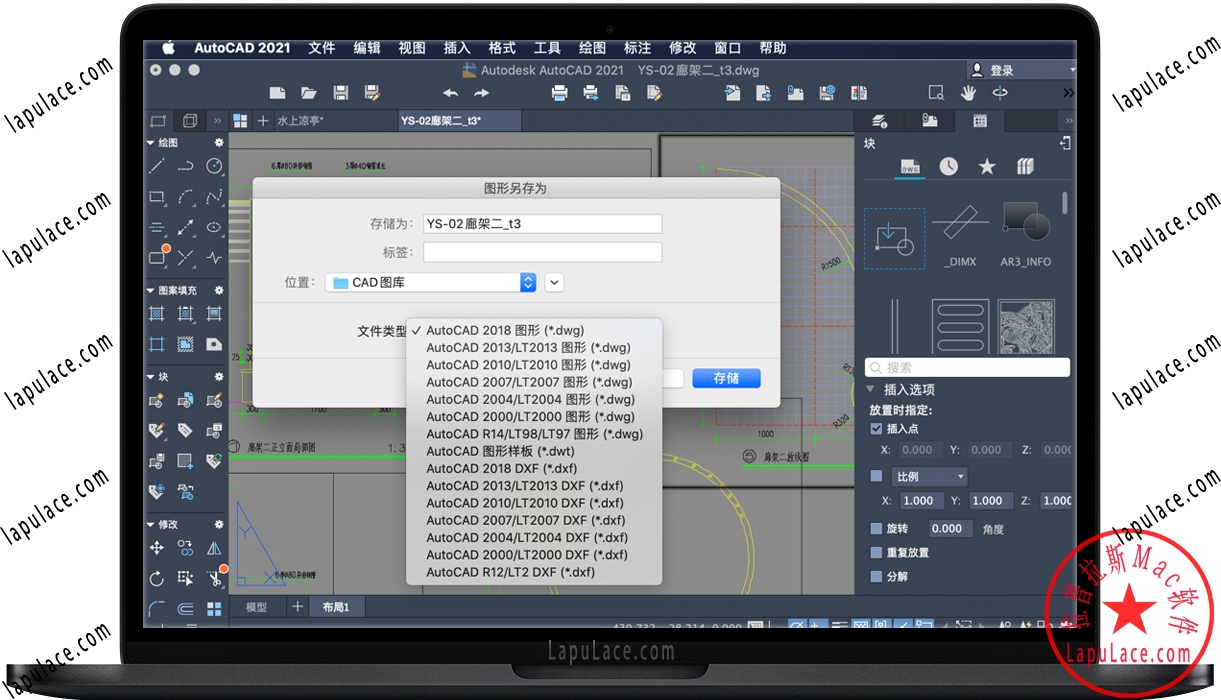1221x700 pixels.
Task: Click the 存储 save button
Action: coord(726,379)
